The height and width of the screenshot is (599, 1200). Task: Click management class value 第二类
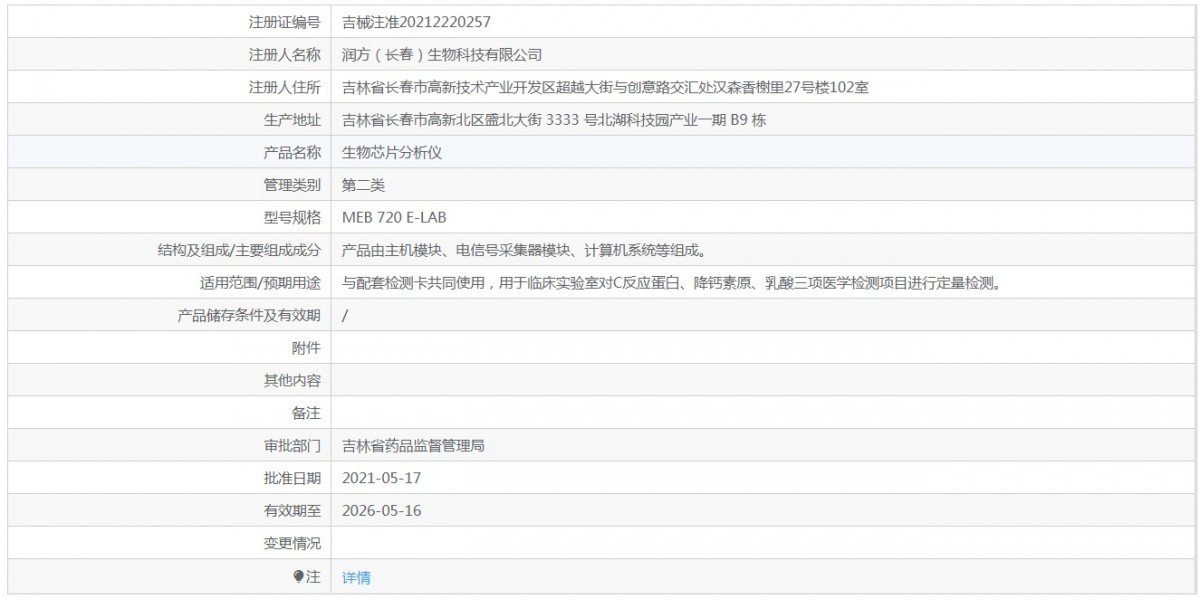tap(363, 185)
